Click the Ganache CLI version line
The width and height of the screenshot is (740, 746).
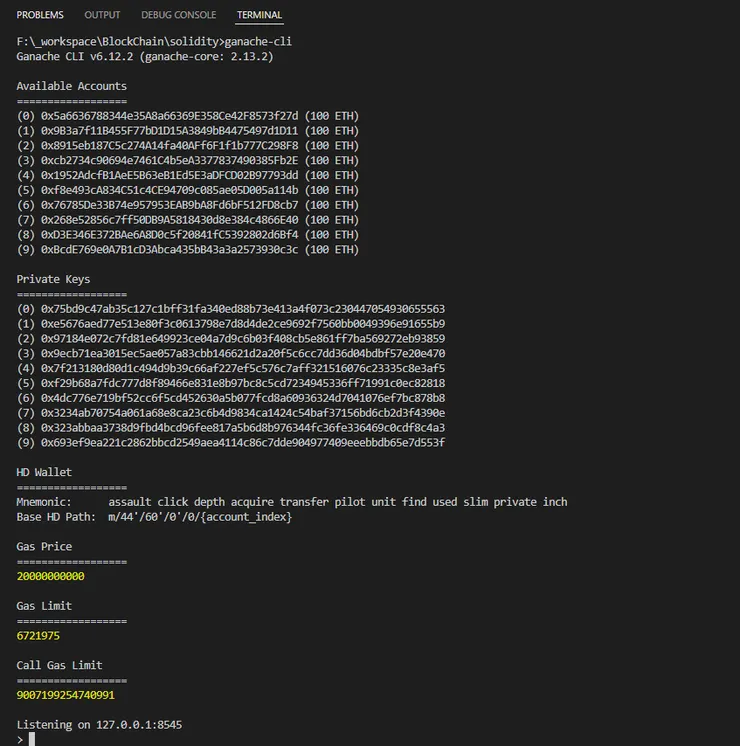pyautogui.click(x=145, y=57)
